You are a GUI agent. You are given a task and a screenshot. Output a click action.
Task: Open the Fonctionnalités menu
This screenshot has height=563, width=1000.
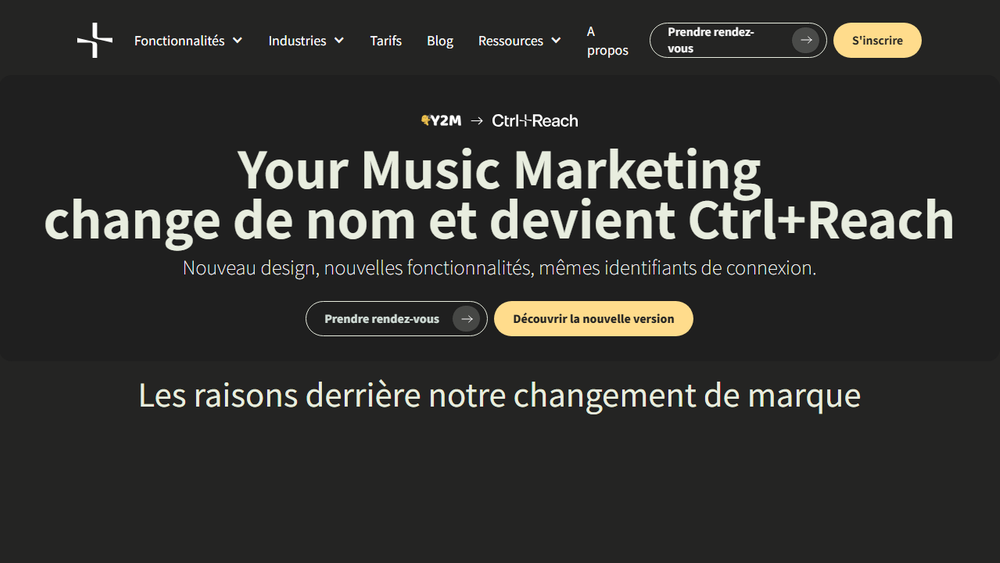coord(179,40)
